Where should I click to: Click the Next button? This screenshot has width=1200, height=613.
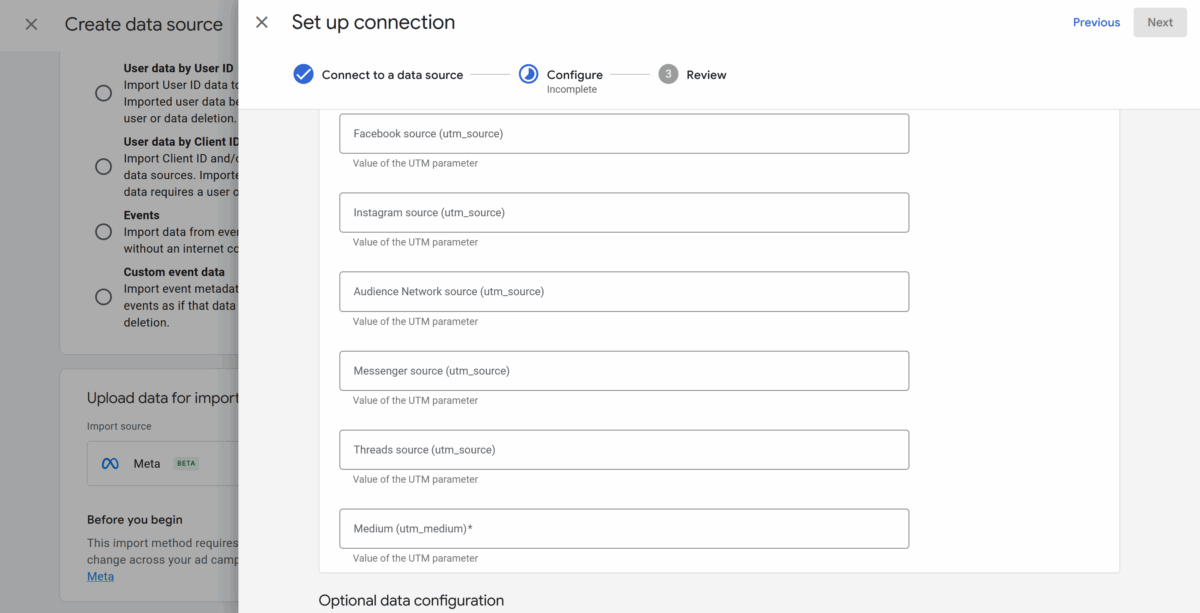pos(1160,22)
